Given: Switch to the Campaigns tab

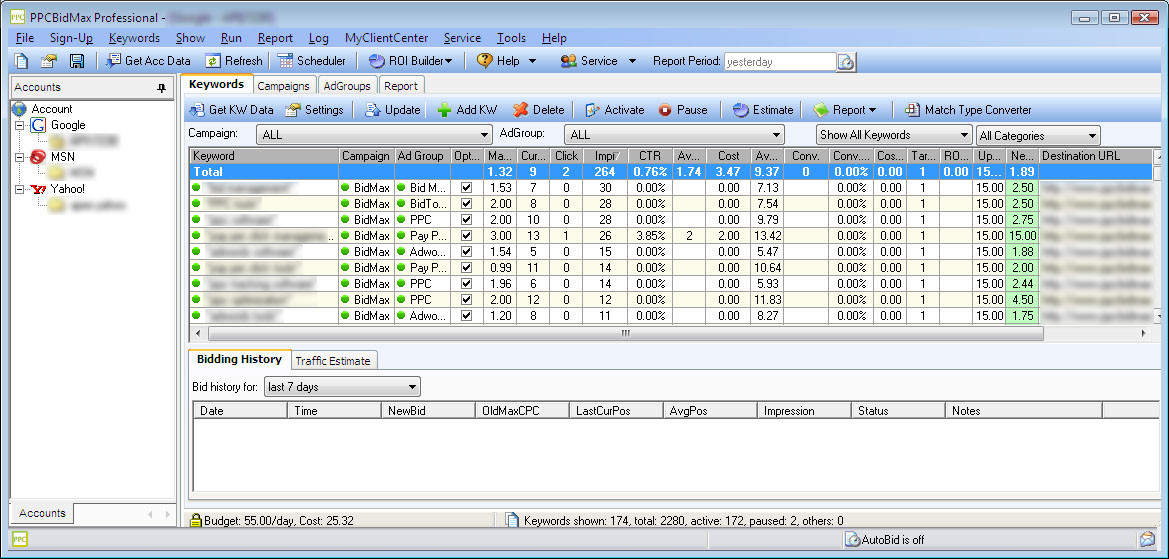Looking at the screenshot, I should click(283, 86).
